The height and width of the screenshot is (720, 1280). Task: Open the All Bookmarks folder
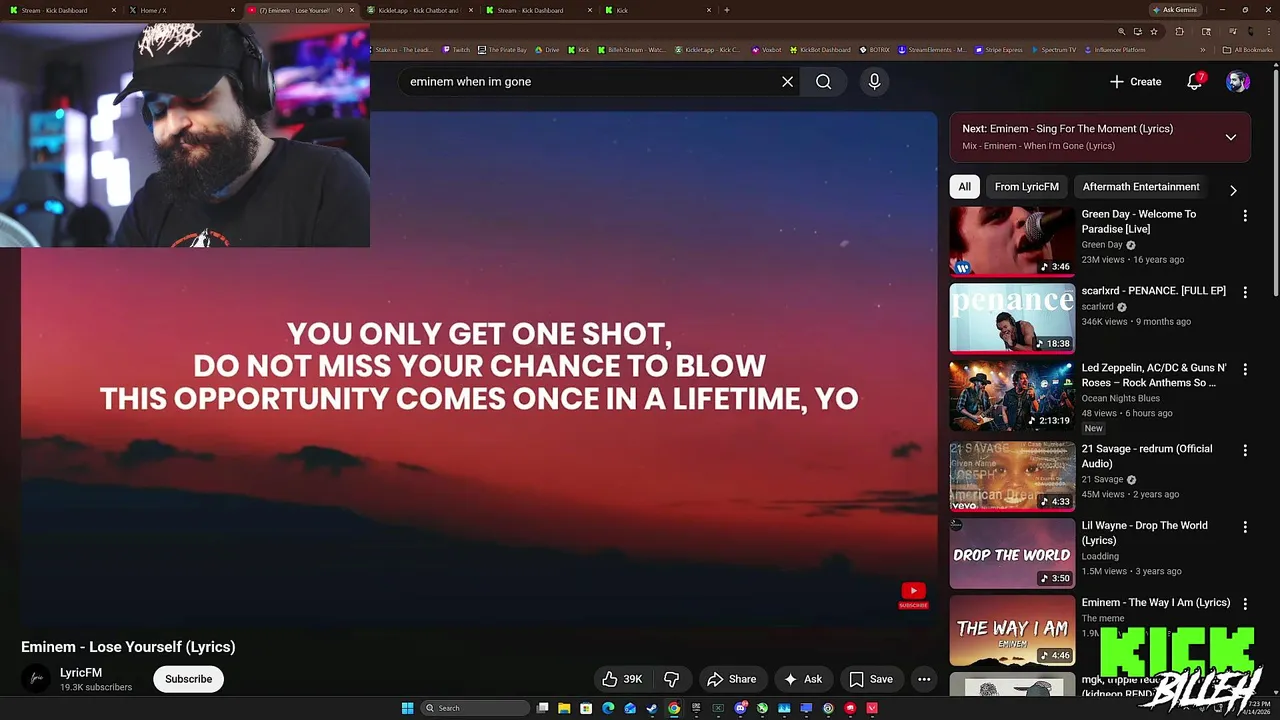tap(1247, 50)
